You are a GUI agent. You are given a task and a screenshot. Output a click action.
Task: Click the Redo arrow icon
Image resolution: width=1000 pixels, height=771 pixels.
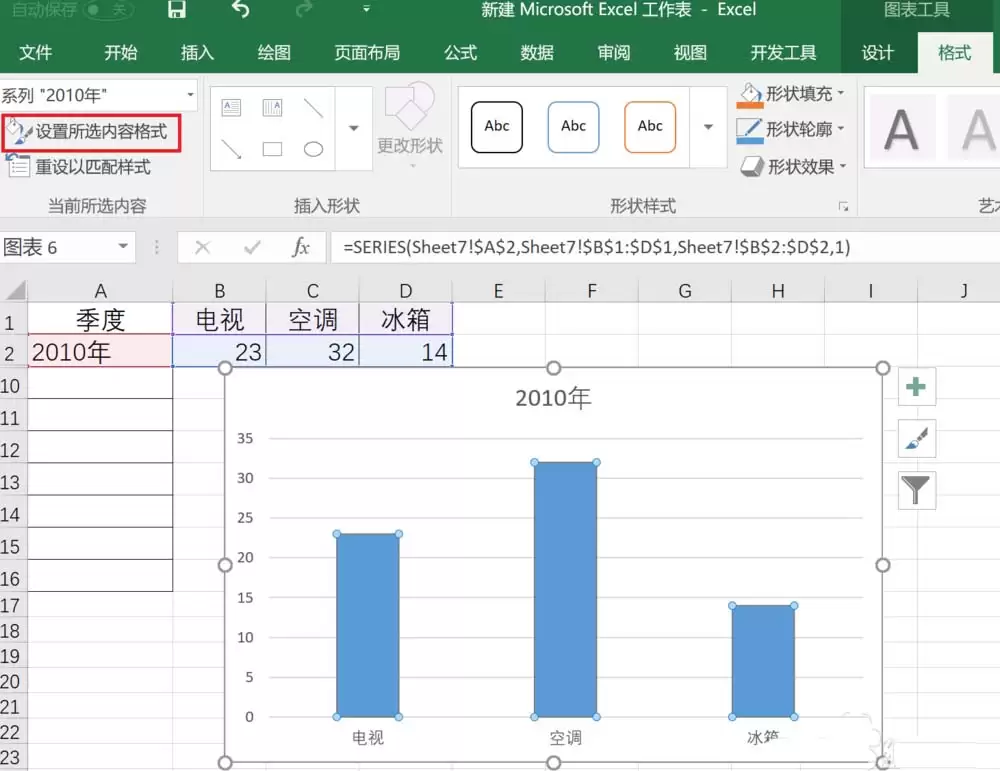pos(305,9)
